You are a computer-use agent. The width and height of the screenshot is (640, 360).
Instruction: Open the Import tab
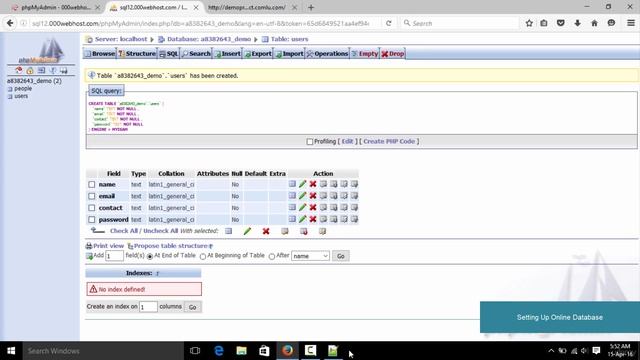pyautogui.click(x=289, y=53)
